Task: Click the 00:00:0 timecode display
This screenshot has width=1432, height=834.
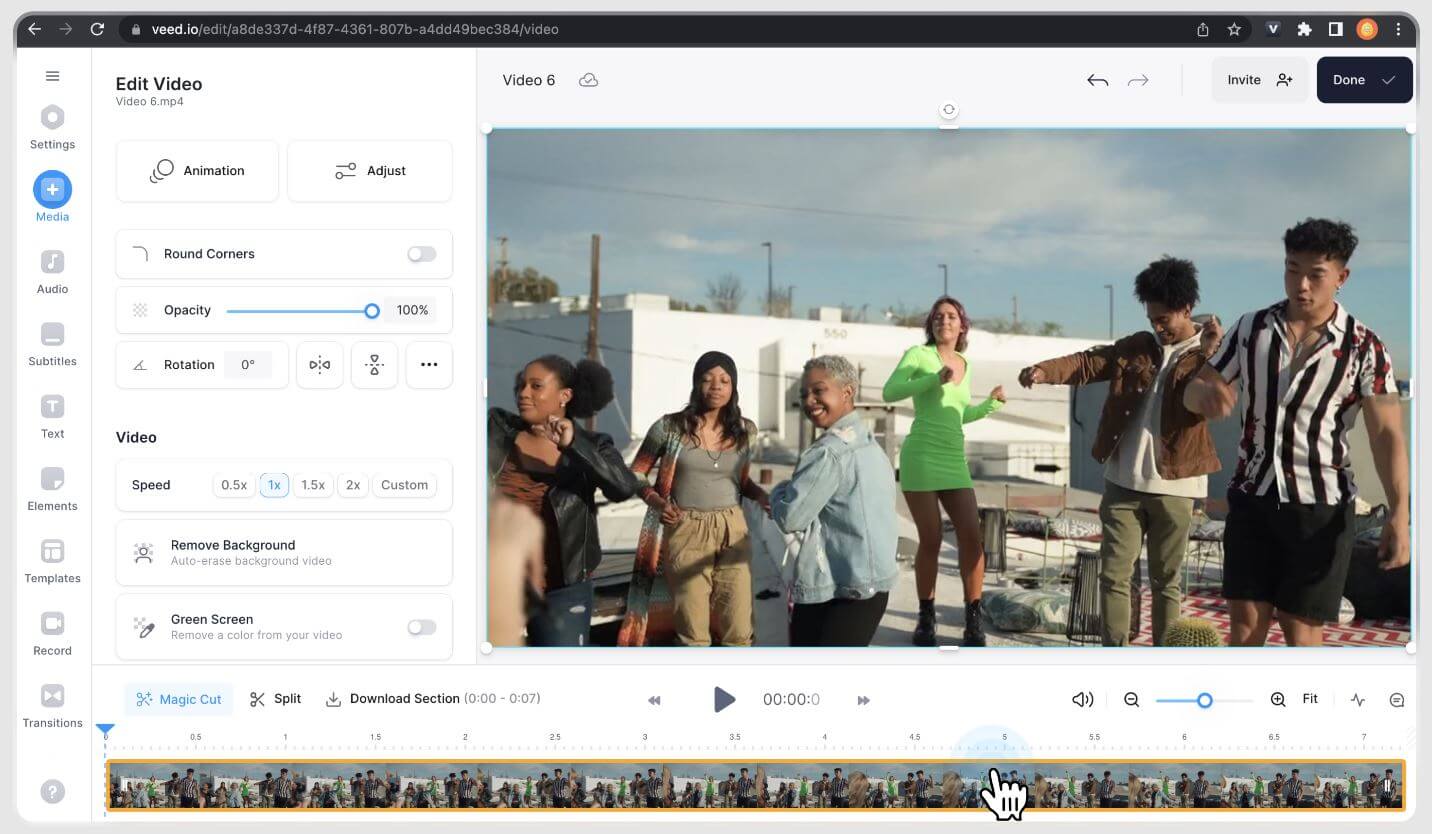Action: click(791, 700)
